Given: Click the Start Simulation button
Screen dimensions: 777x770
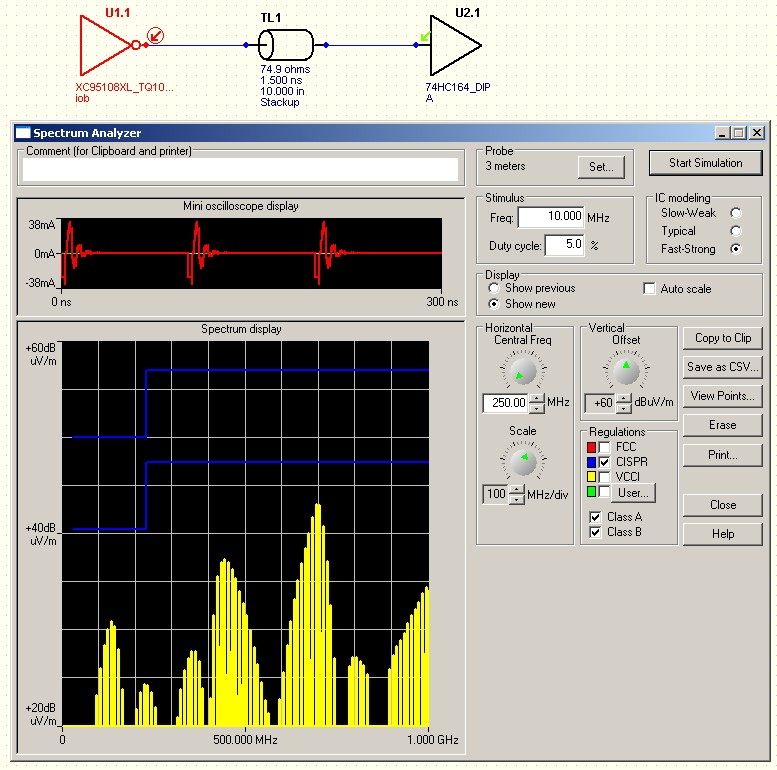Looking at the screenshot, I should [706, 163].
